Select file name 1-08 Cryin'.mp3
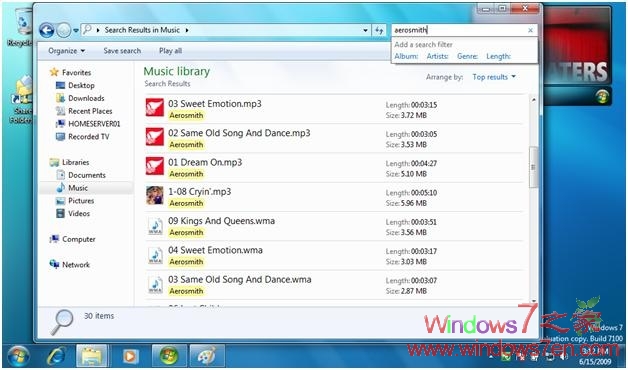 (x=199, y=191)
